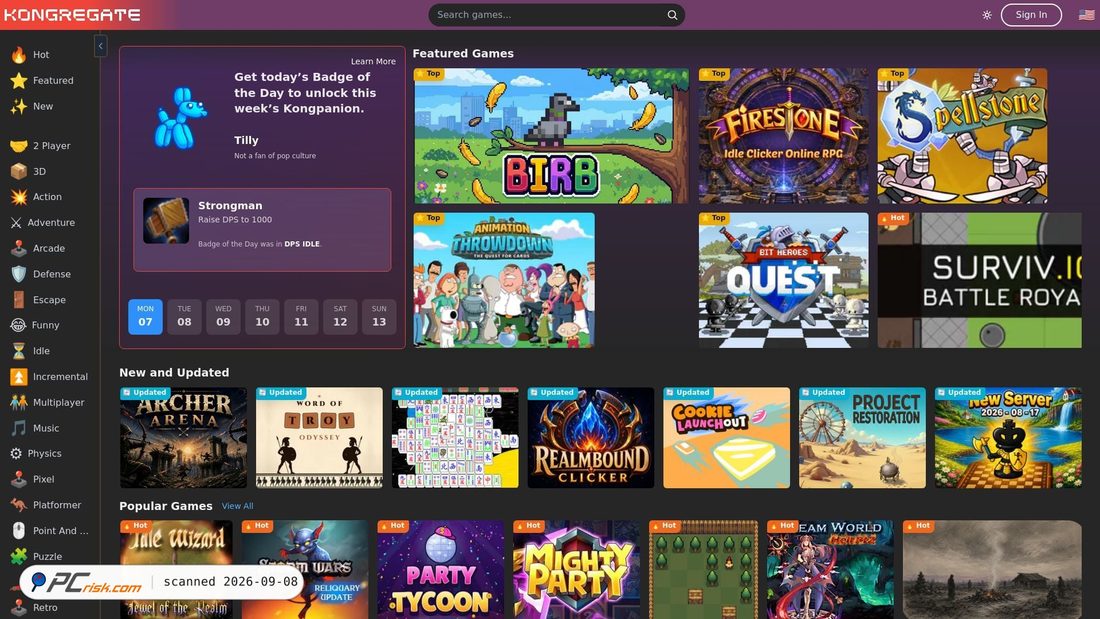The width and height of the screenshot is (1100, 619).
Task: Open the Retro category in sidebar
Action: (45, 608)
